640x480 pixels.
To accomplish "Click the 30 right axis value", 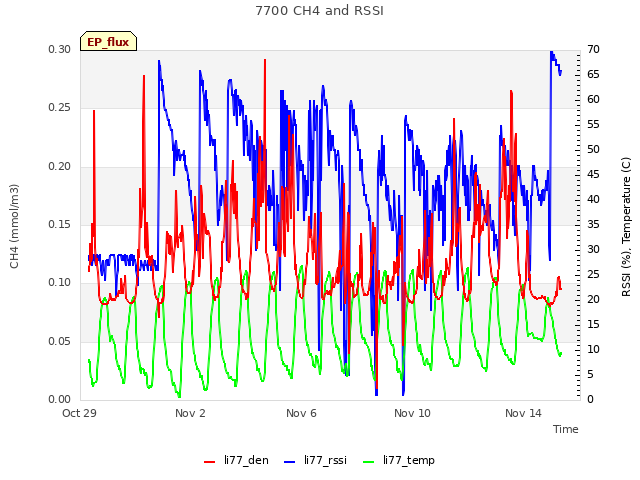I will coord(593,249).
